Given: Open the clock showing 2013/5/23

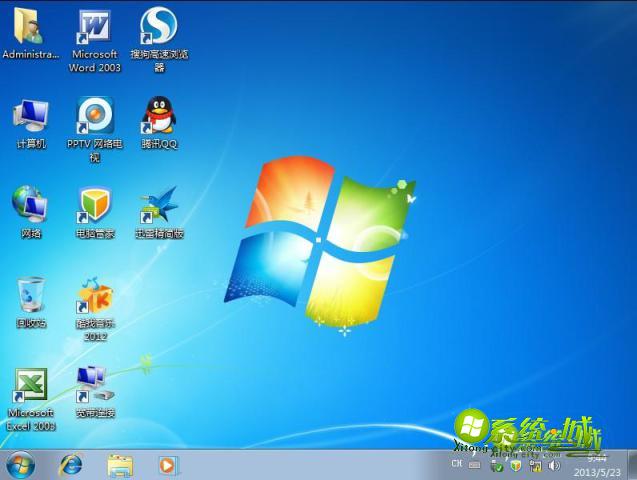Looking at the screenshot, I should 597,465.
